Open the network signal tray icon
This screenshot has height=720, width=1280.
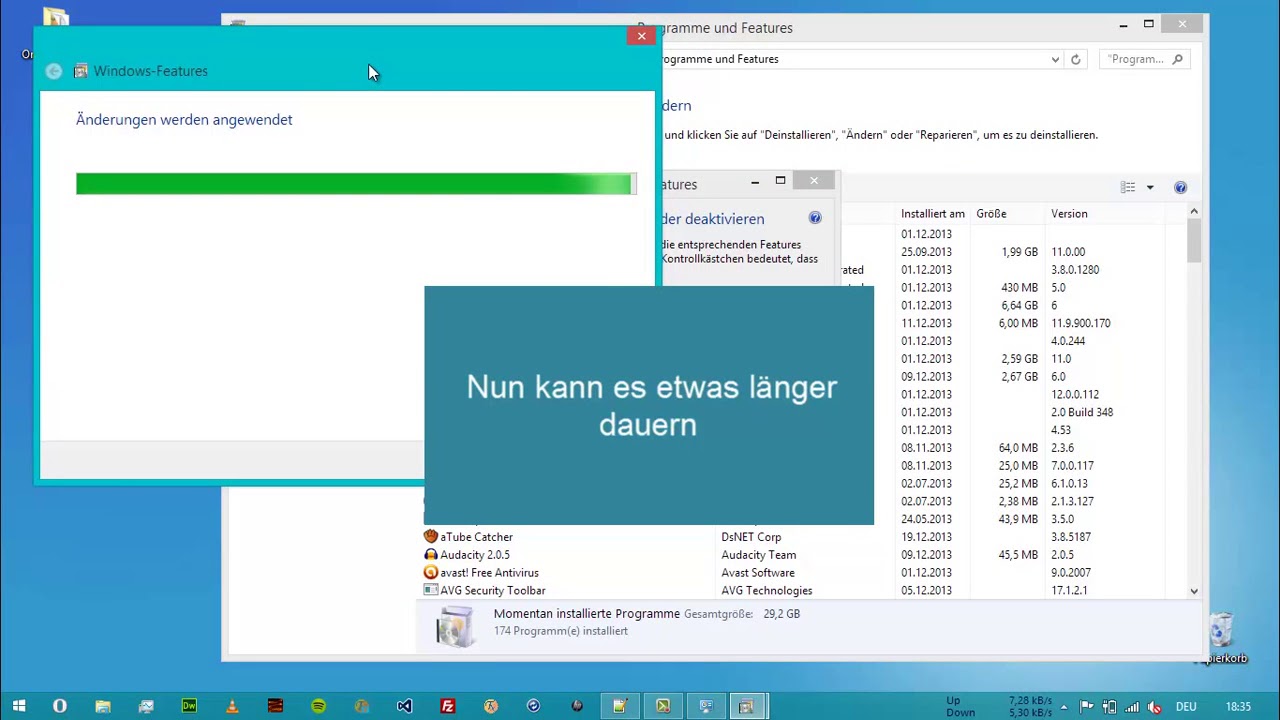click(1131, 707)
